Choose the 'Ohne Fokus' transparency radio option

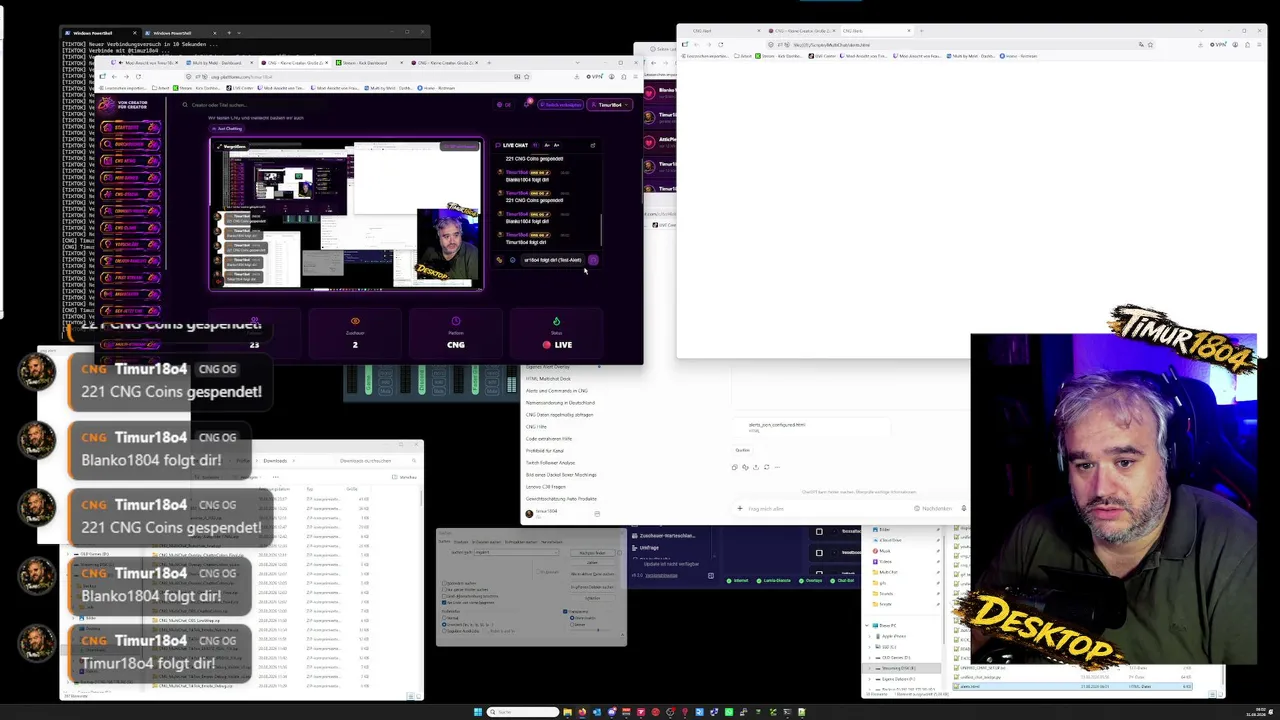tap(582, 618)
